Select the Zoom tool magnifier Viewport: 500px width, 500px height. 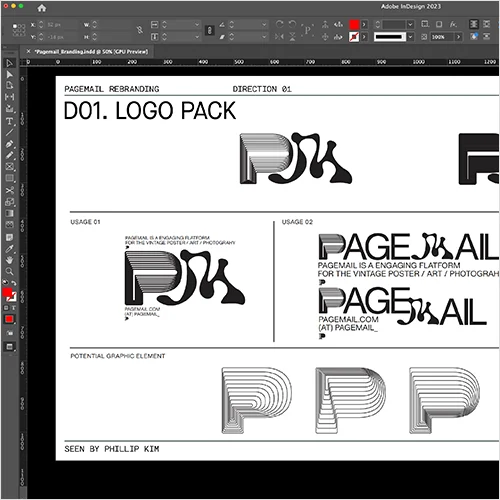[9, 271]
